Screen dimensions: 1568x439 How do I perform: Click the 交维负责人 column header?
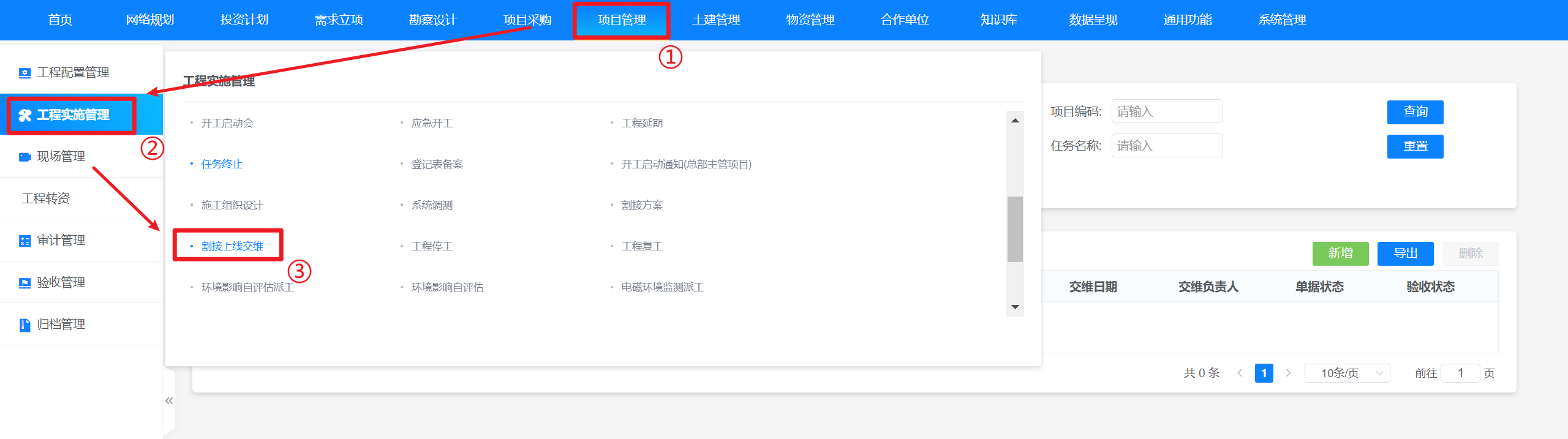pos(1208,287)
